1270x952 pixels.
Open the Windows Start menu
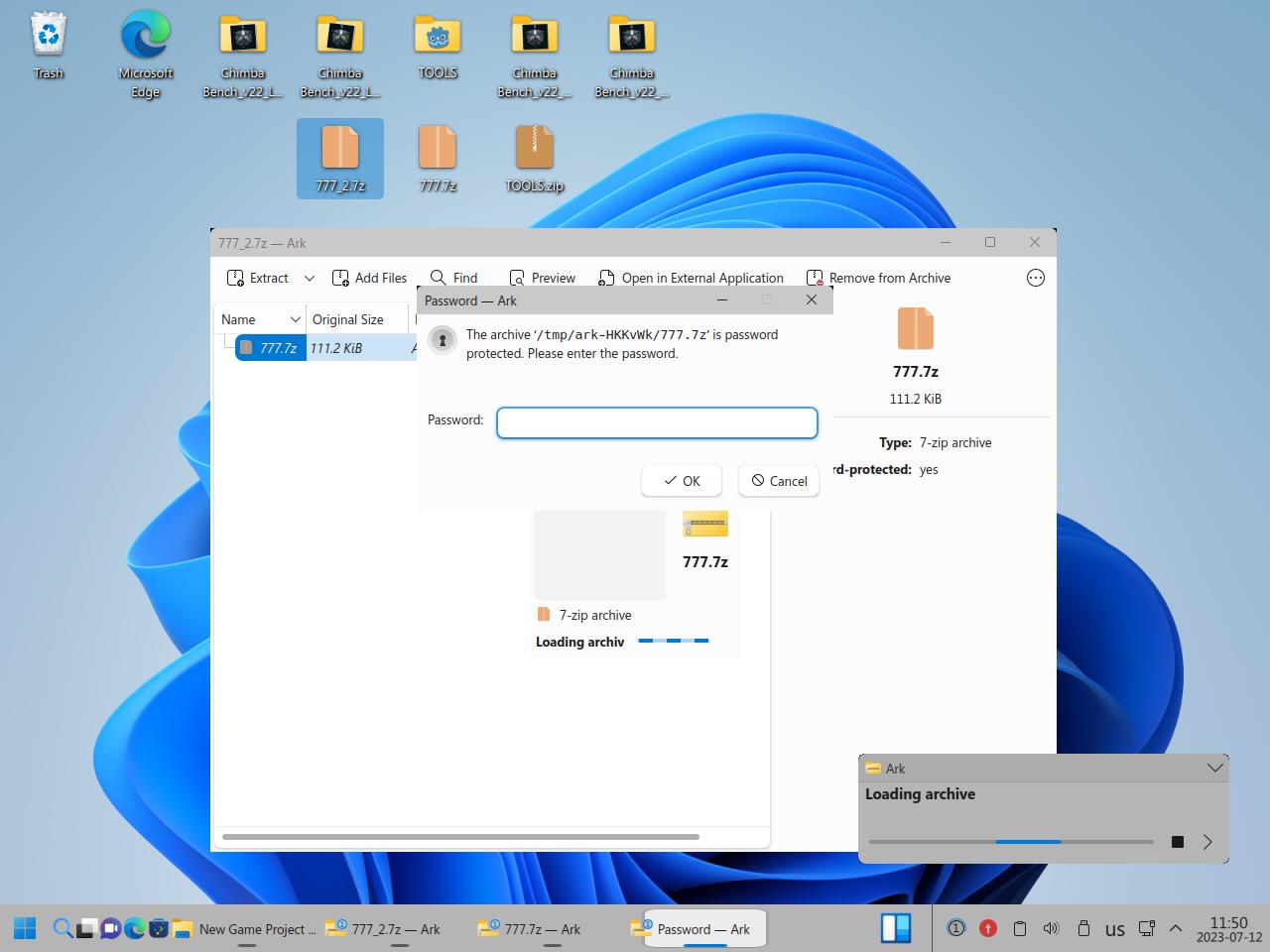pos(25,929)
